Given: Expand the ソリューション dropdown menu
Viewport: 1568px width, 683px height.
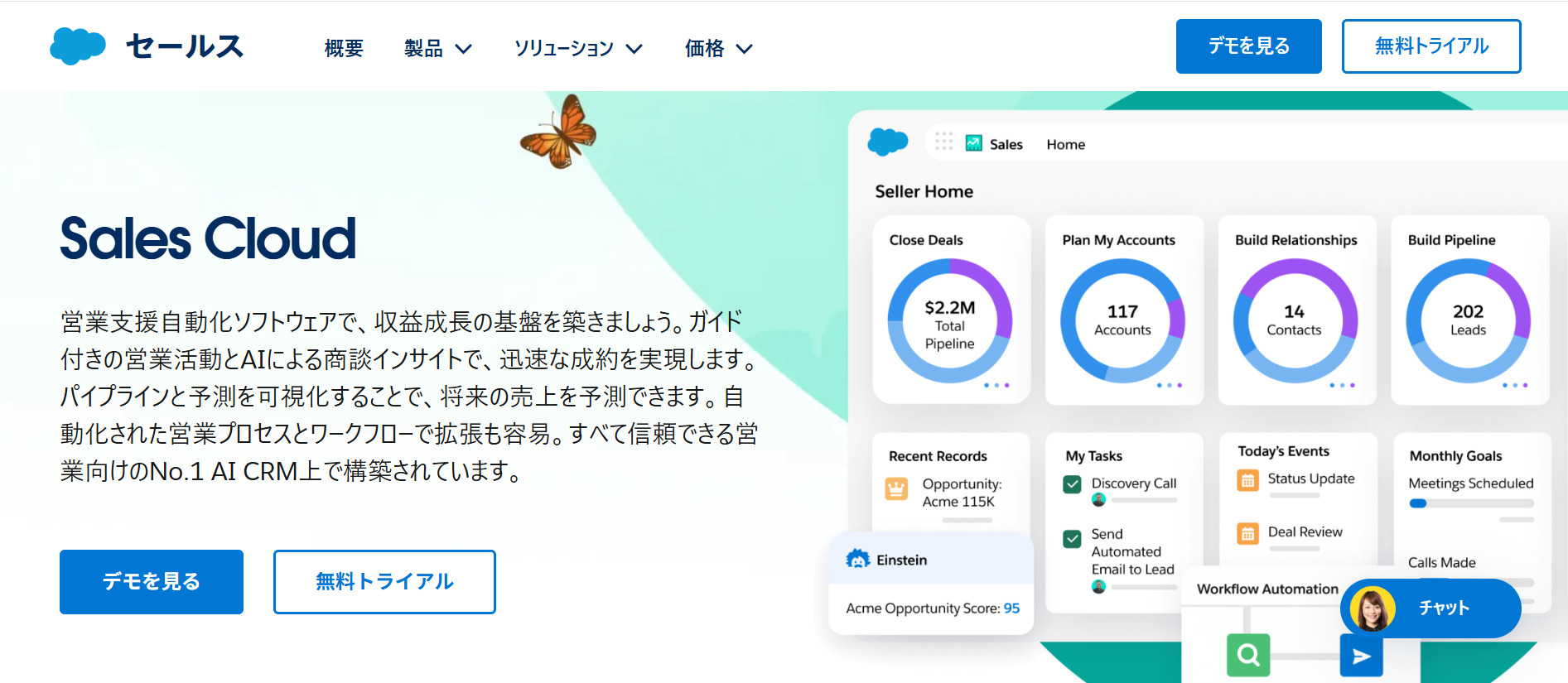Looking at the screenshot, I should 578,49.
